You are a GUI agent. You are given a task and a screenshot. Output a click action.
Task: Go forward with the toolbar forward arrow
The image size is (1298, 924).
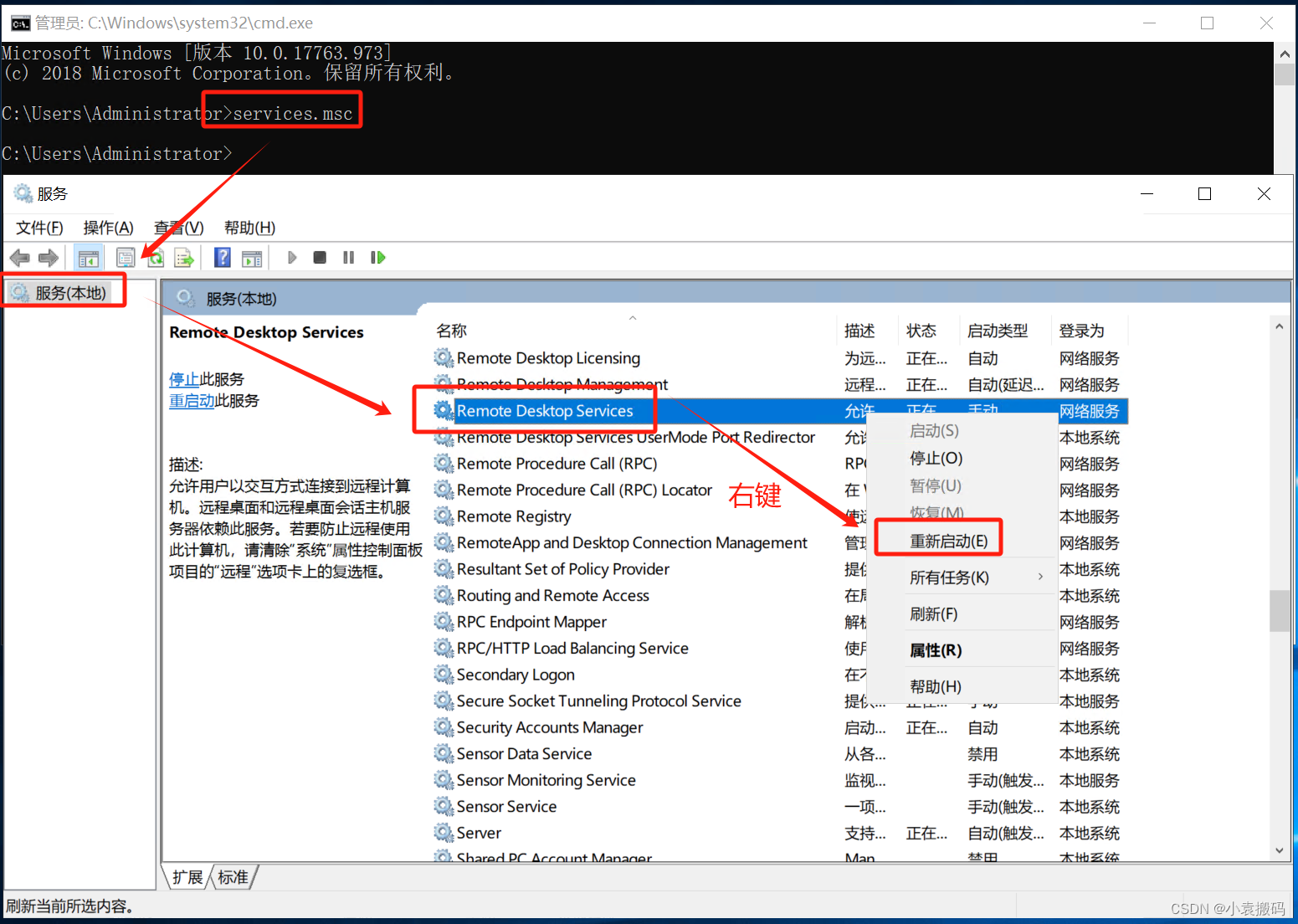point(49,258)
